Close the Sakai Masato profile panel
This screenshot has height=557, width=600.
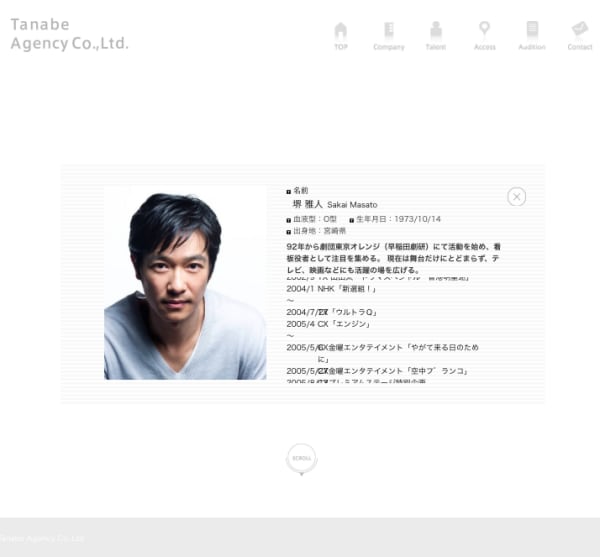pyautogui.click(x=517, y=197)
